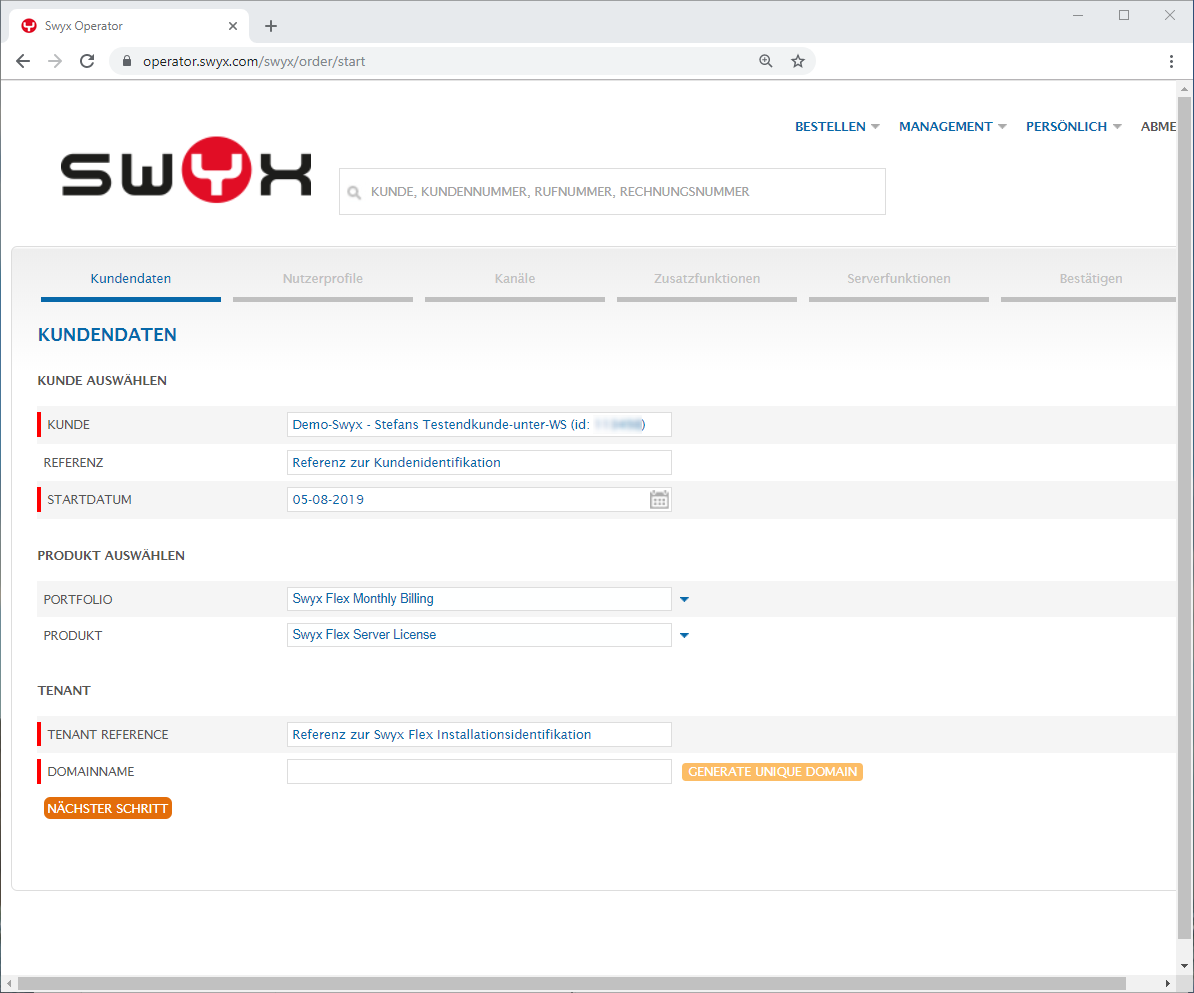Screen dimensions: 1194x993
Task: Click the Produkt field Swyx Flex Server License
Action: 479,634
